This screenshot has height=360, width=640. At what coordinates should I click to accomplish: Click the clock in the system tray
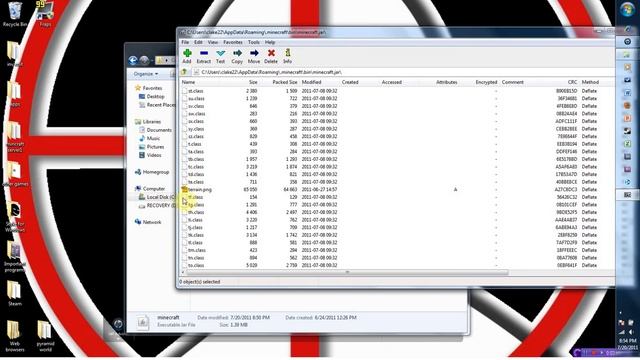pyautogui.click(x=627, y=344)
